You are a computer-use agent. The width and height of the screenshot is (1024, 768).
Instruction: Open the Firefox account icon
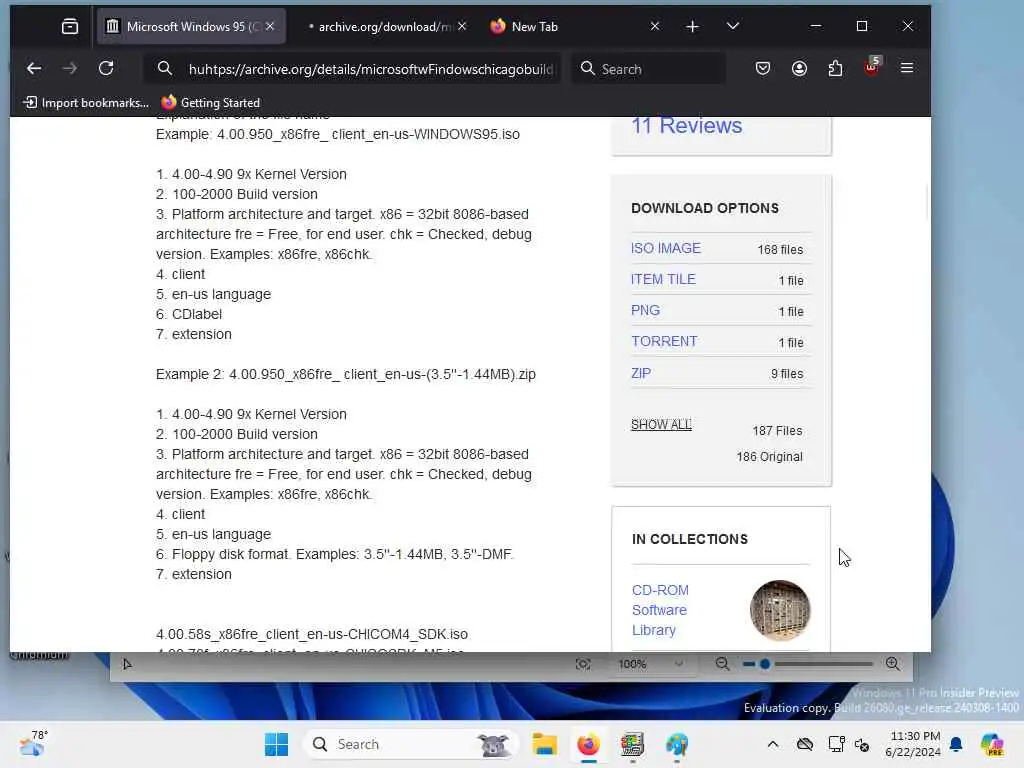coord(799,68)
